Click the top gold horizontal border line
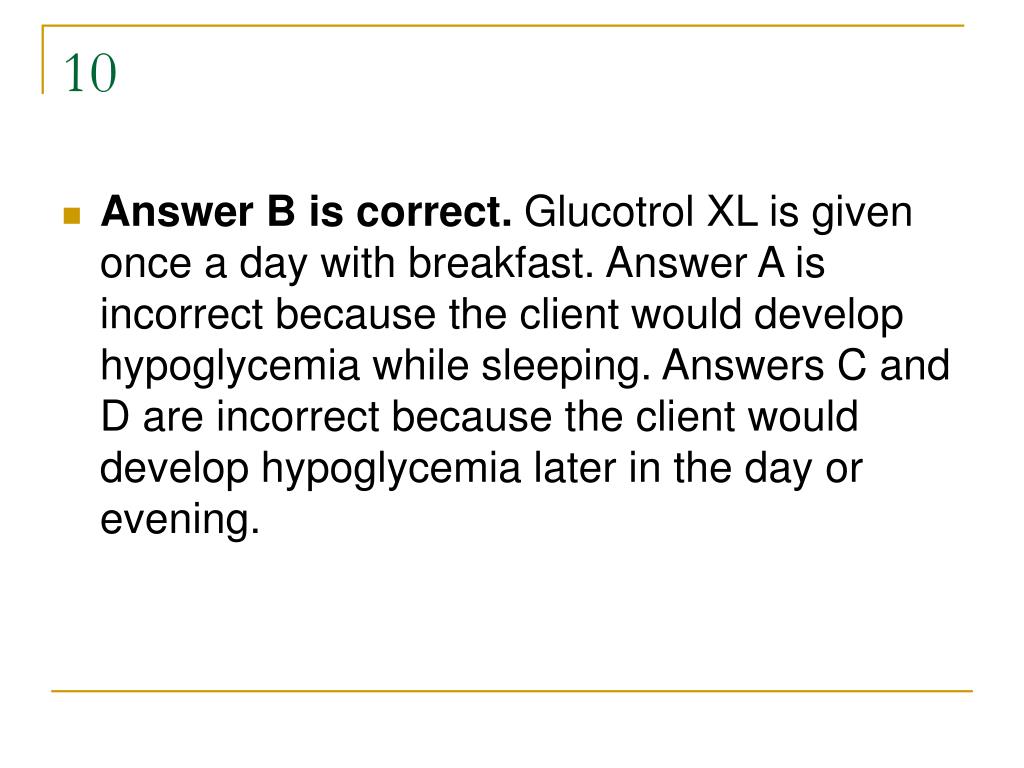Viewport: 1024px width, 768px height. 503,26
